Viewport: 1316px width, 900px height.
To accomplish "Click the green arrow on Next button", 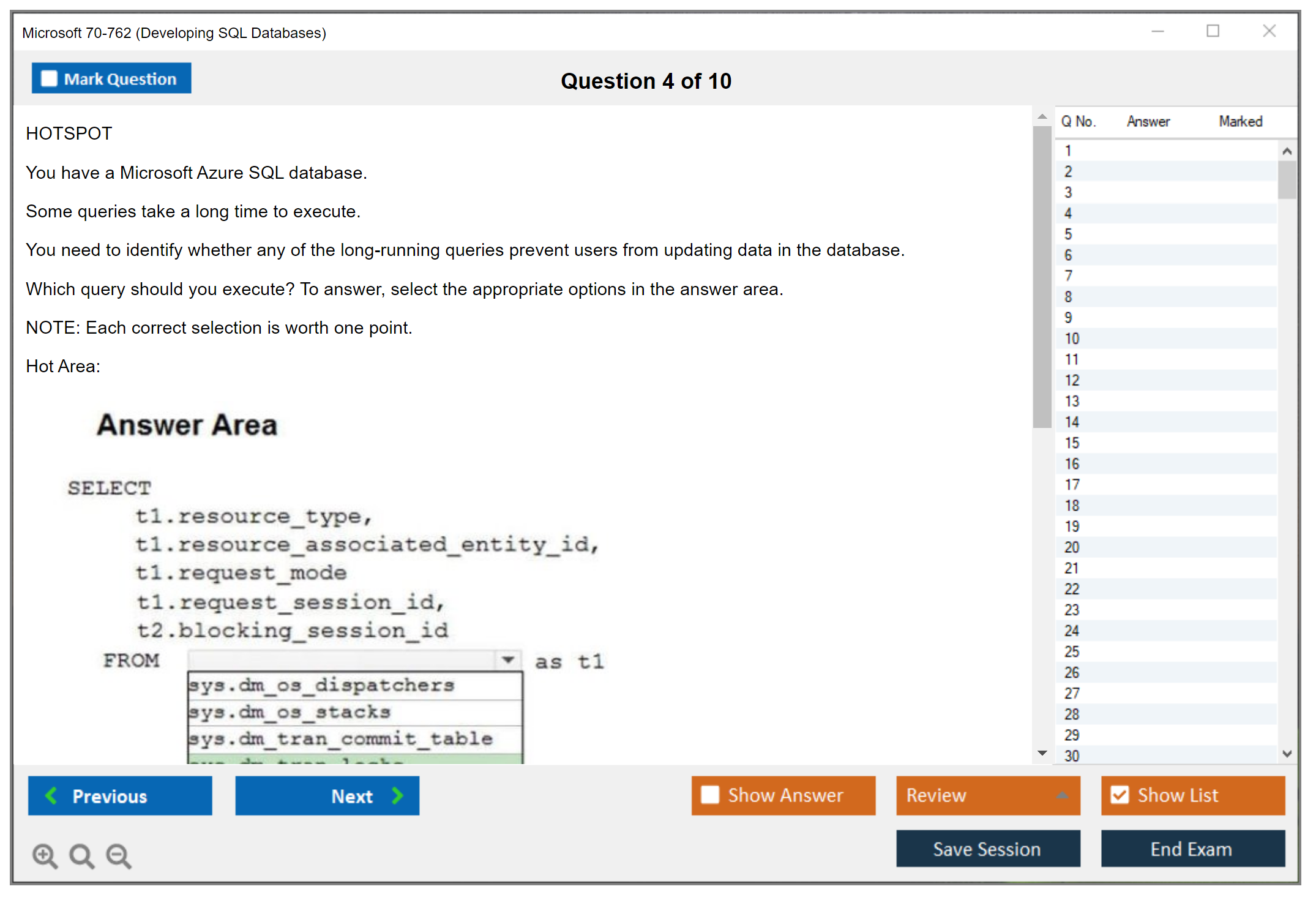I will coord(398,795).
